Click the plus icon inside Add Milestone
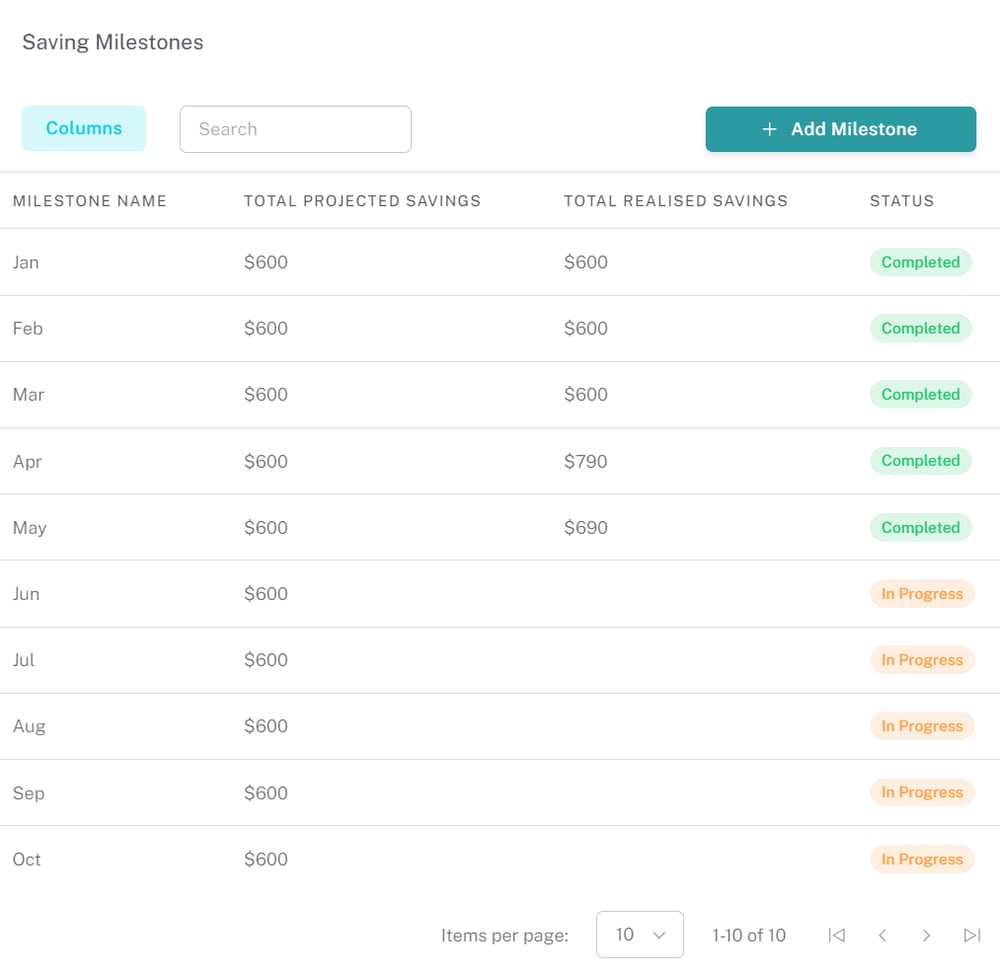The image size is (1000, 978). 769,129
